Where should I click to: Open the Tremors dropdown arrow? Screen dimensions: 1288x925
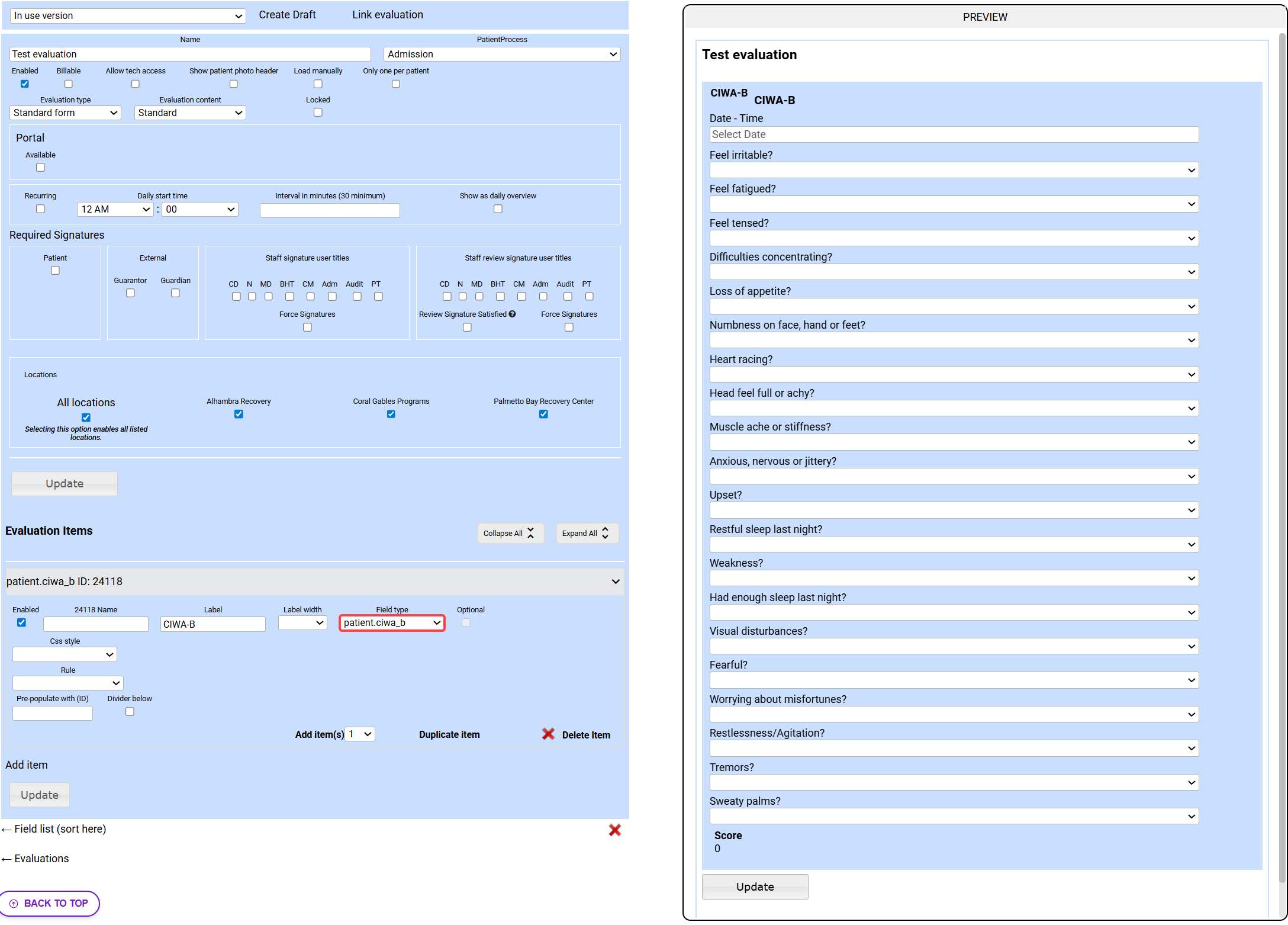[x=1191, y=783]
